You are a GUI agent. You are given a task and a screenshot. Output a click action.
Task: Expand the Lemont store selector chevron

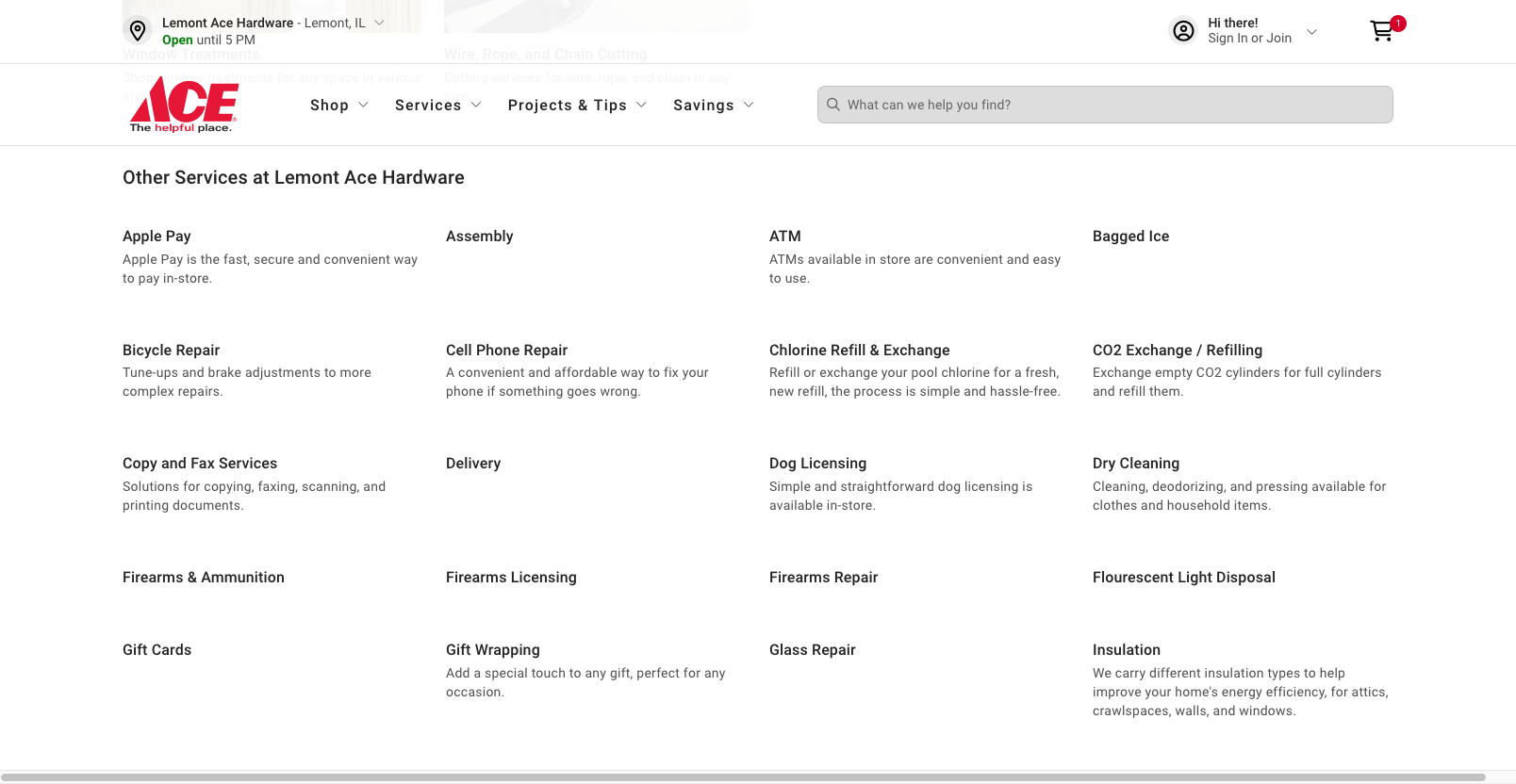(x=379, y=23)
